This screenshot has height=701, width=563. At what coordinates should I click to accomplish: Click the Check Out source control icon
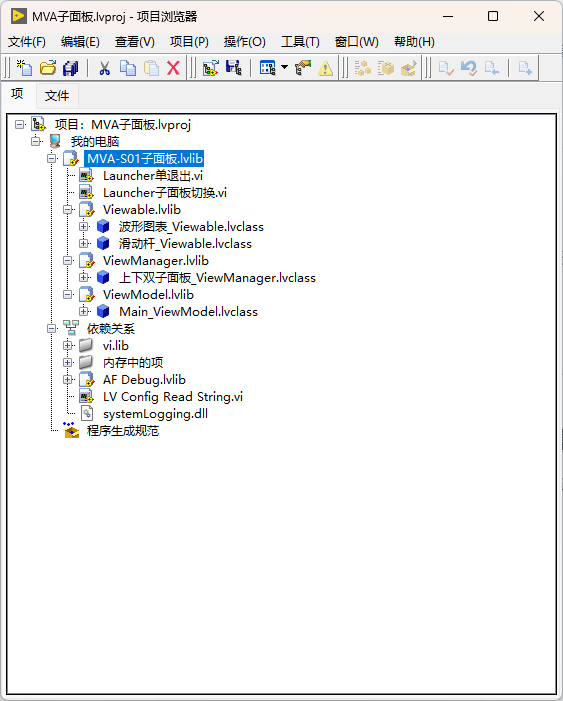(491, 68)
